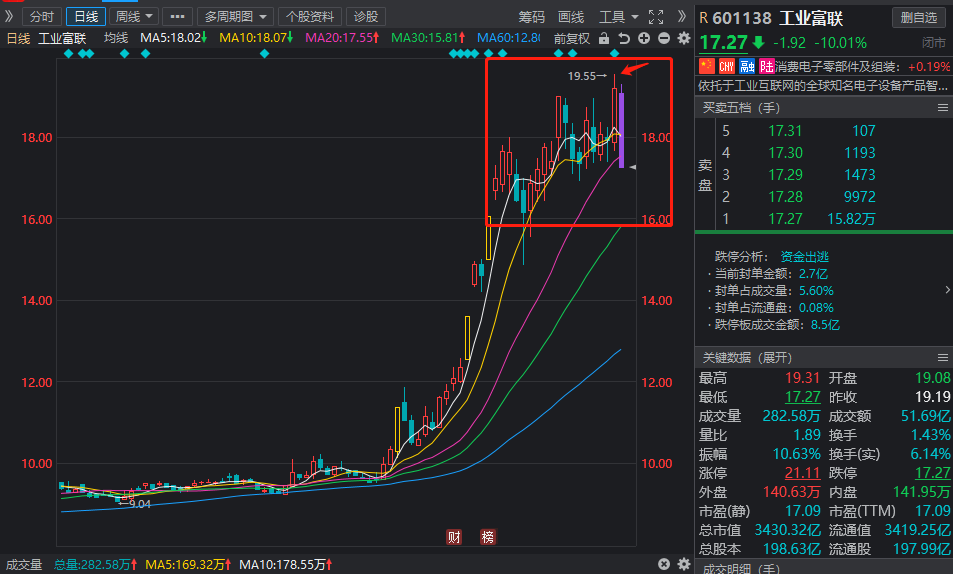Image resolution: width=953 pixels, height=574 pixels.
Task: Click the fullscreen expand icon in toolbar
Action: (x=656, y=16)
